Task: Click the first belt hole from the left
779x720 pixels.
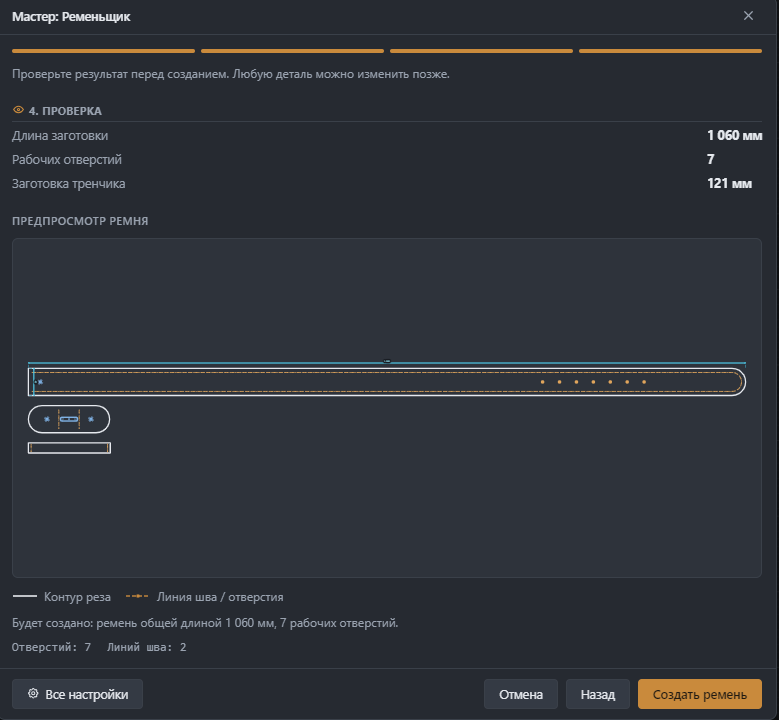Action: pos(543,382)
